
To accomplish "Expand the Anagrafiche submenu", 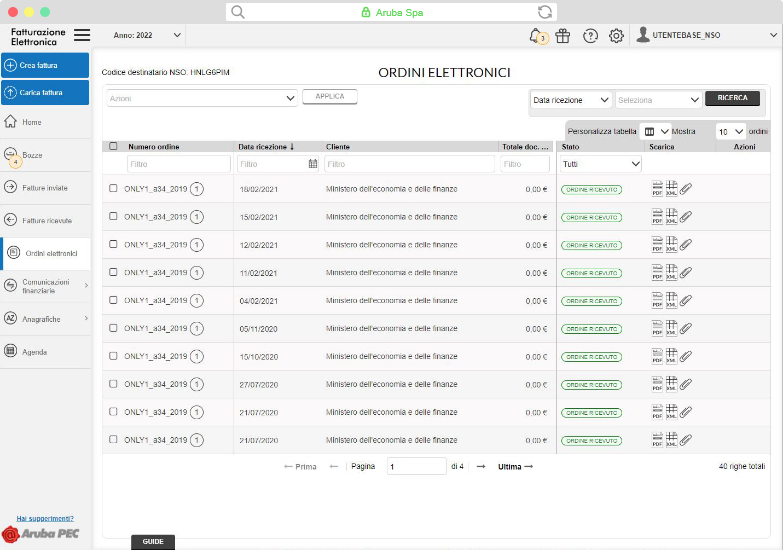I will tap(86, 319).
